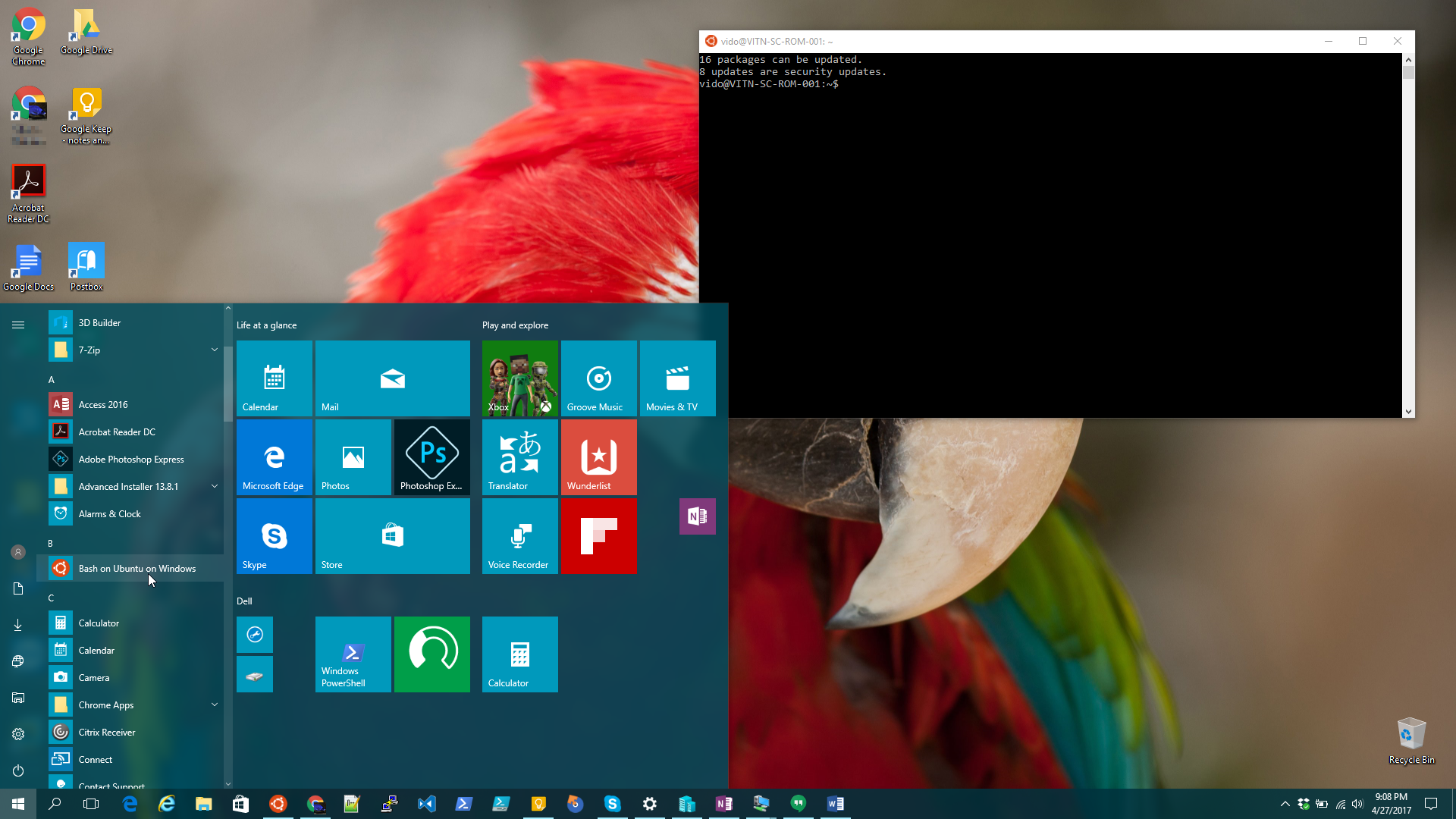Click the Wunderlist tile
The height and width of the screenshot is (819, 1456).
point(598,457)
